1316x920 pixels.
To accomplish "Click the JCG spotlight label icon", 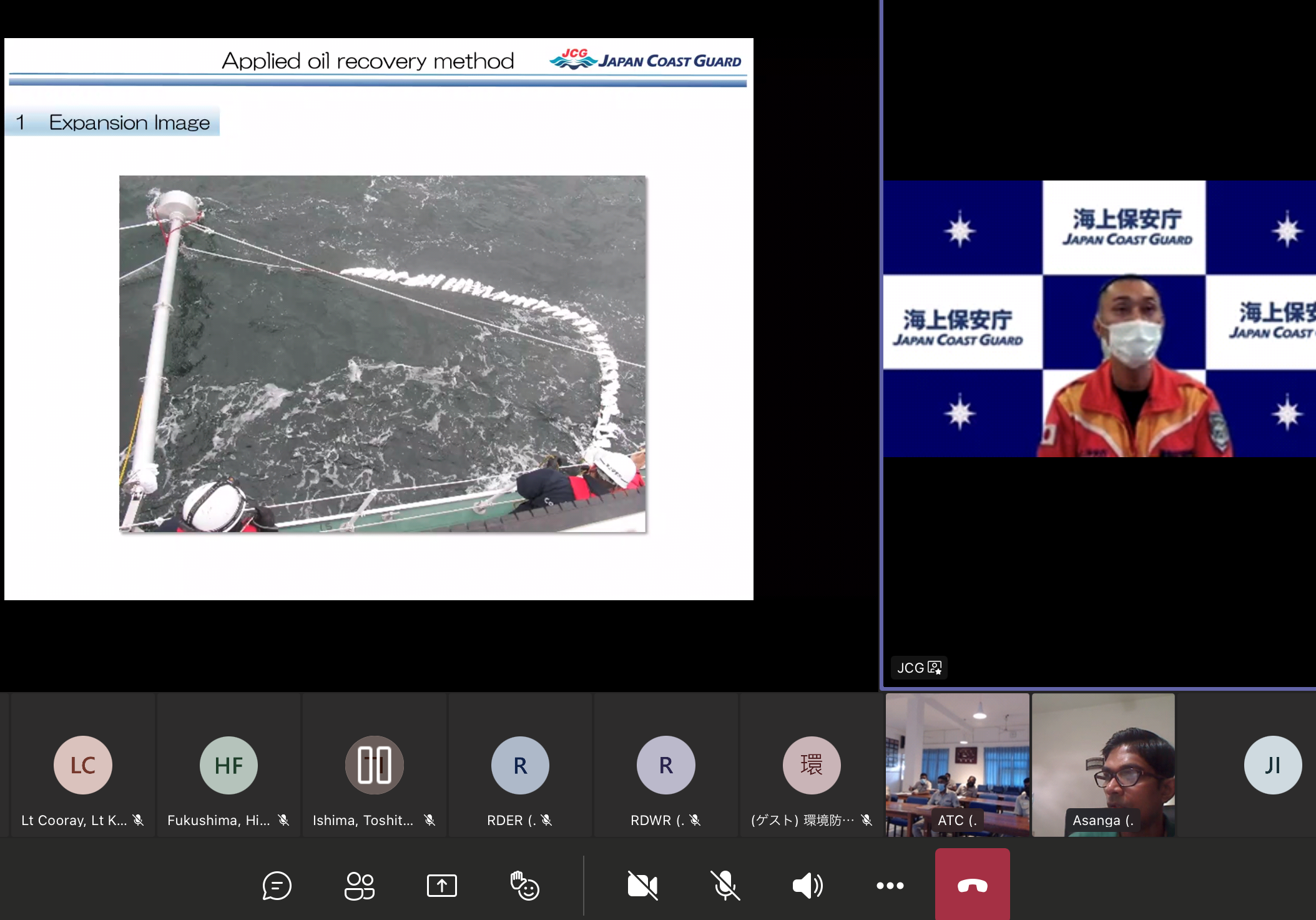I will [x=935, y=668].
